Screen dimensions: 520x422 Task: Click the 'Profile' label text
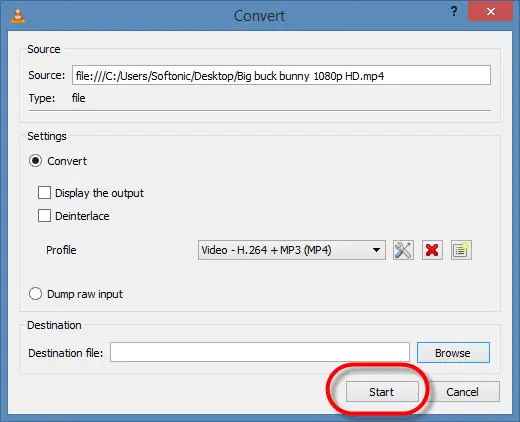point(61,250)
